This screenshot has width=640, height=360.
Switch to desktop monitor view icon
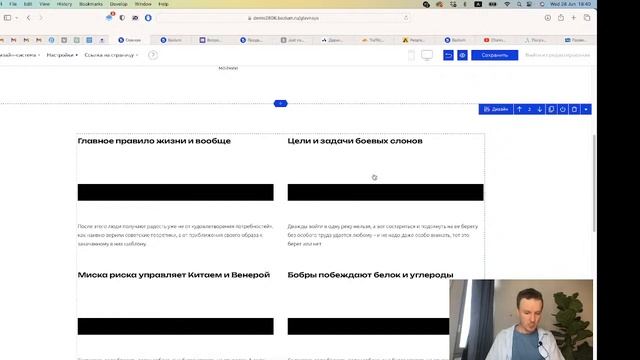coord(427,55)
